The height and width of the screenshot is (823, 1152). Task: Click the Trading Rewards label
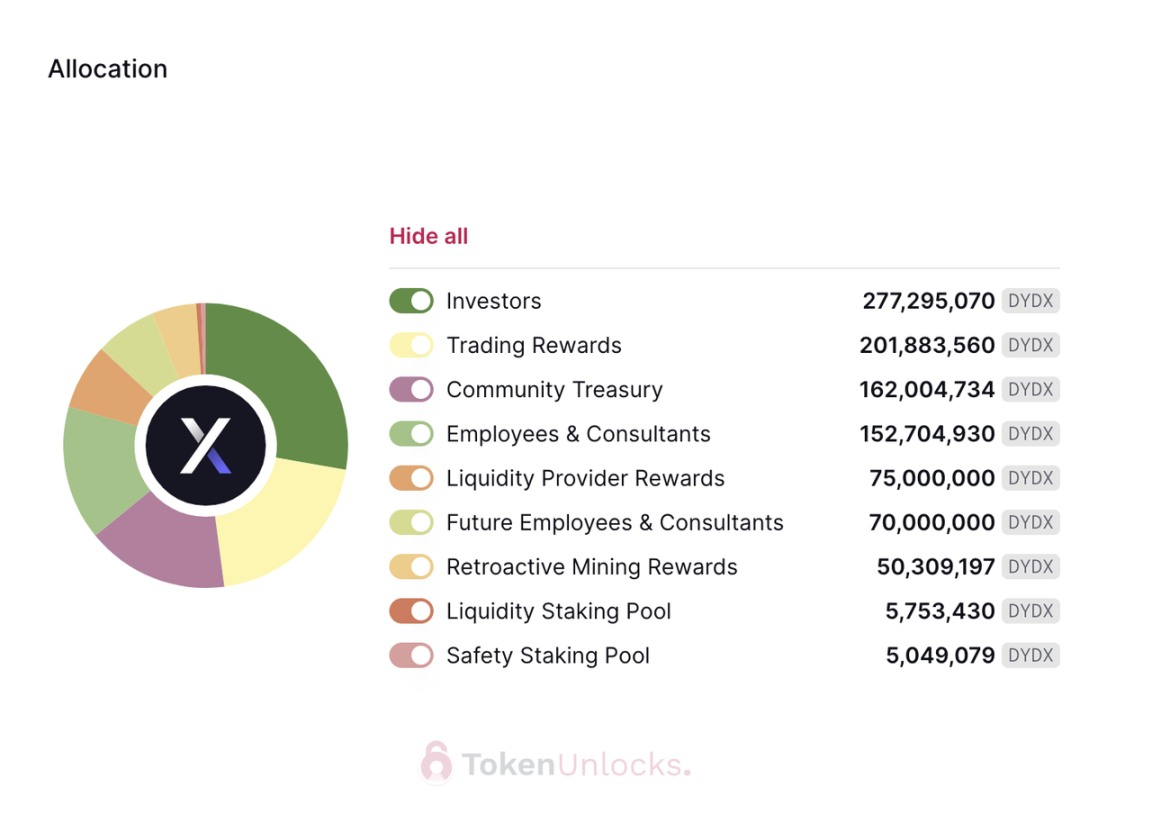[x=534, y=345]
